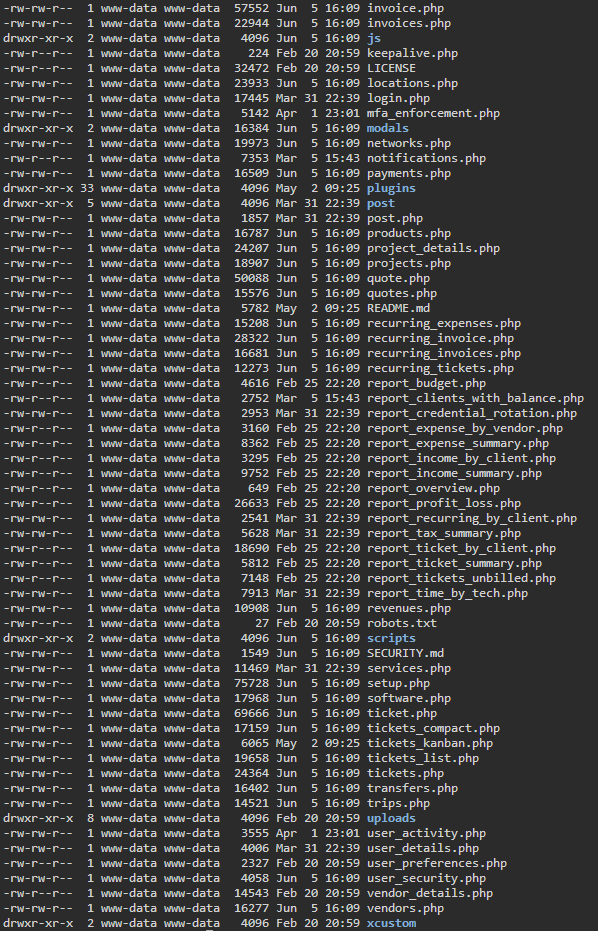Click the js directory name
The image size is (598, 931).
coord(374,39)
